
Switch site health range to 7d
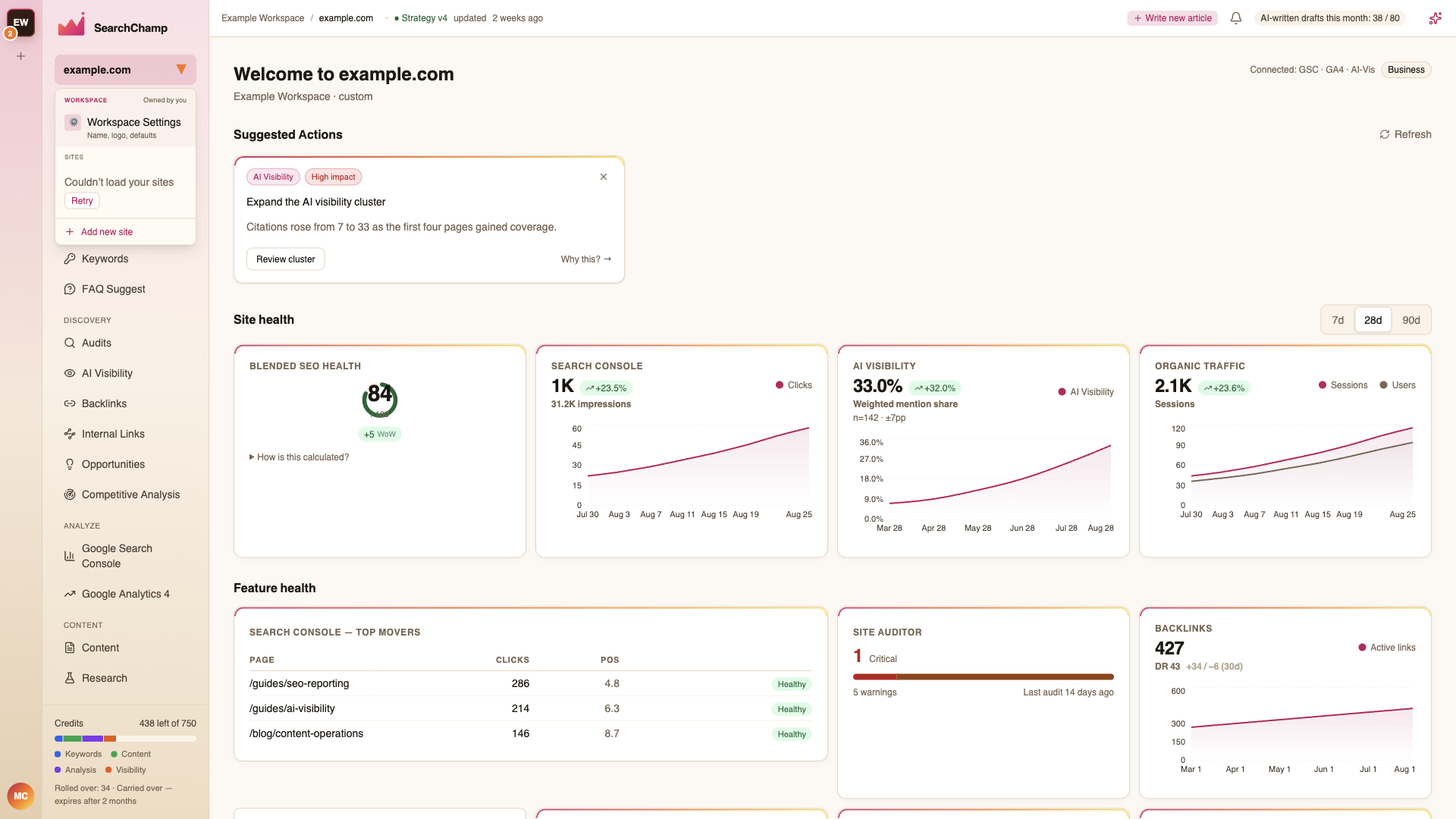point(1338,320)
